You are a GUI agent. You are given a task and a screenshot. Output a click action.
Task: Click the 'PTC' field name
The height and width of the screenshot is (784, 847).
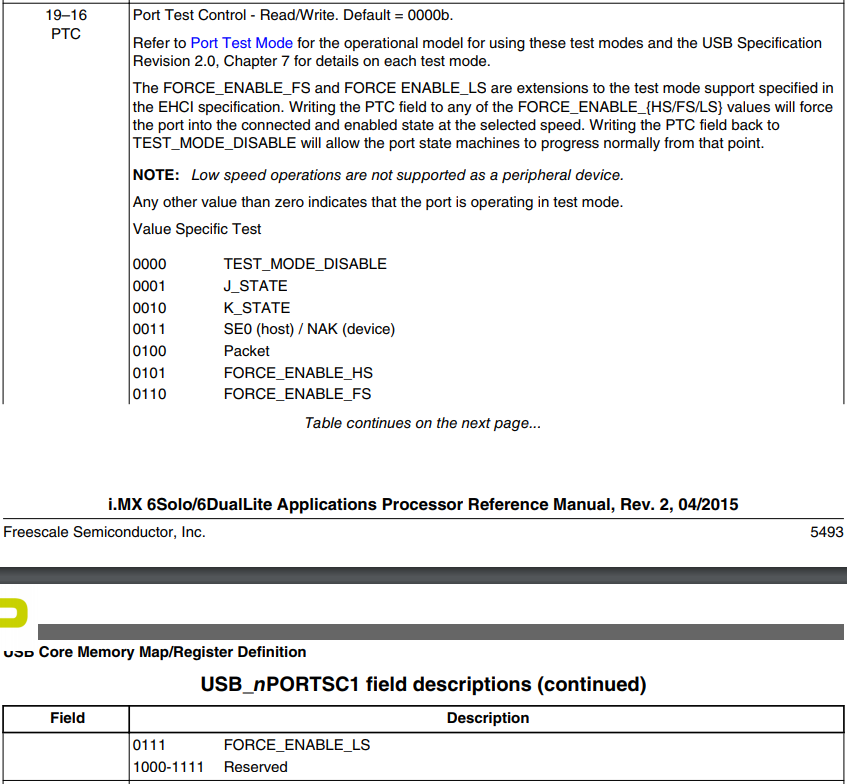[66, 34]
